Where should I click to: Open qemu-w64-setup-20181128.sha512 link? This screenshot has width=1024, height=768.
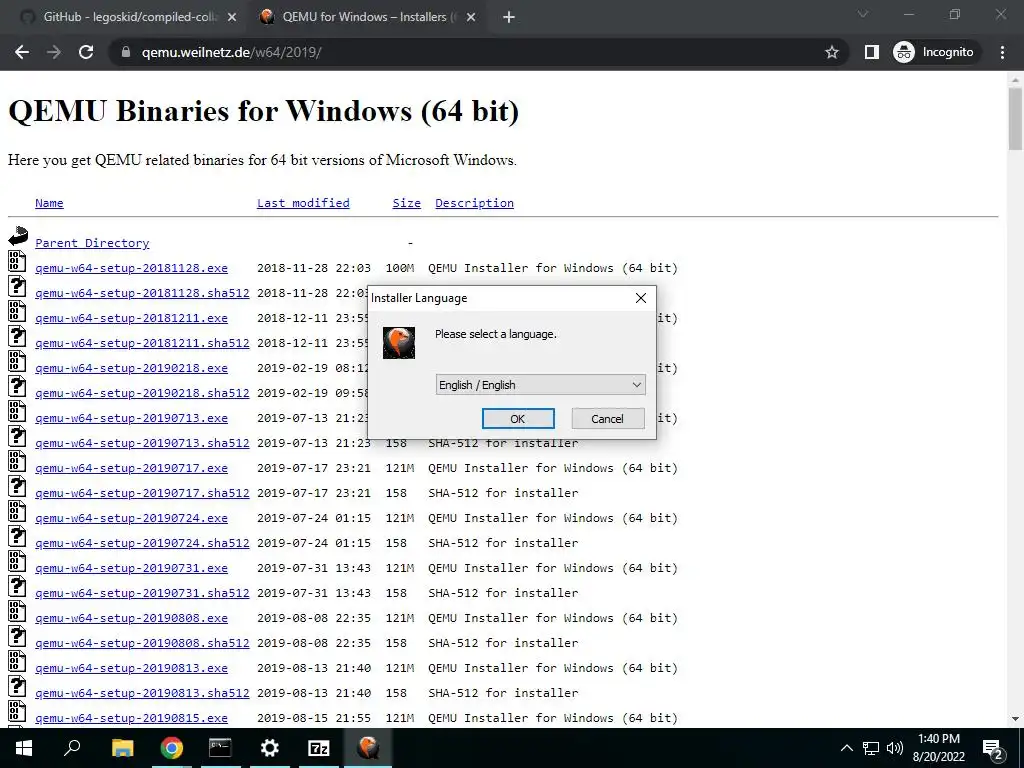142,293
